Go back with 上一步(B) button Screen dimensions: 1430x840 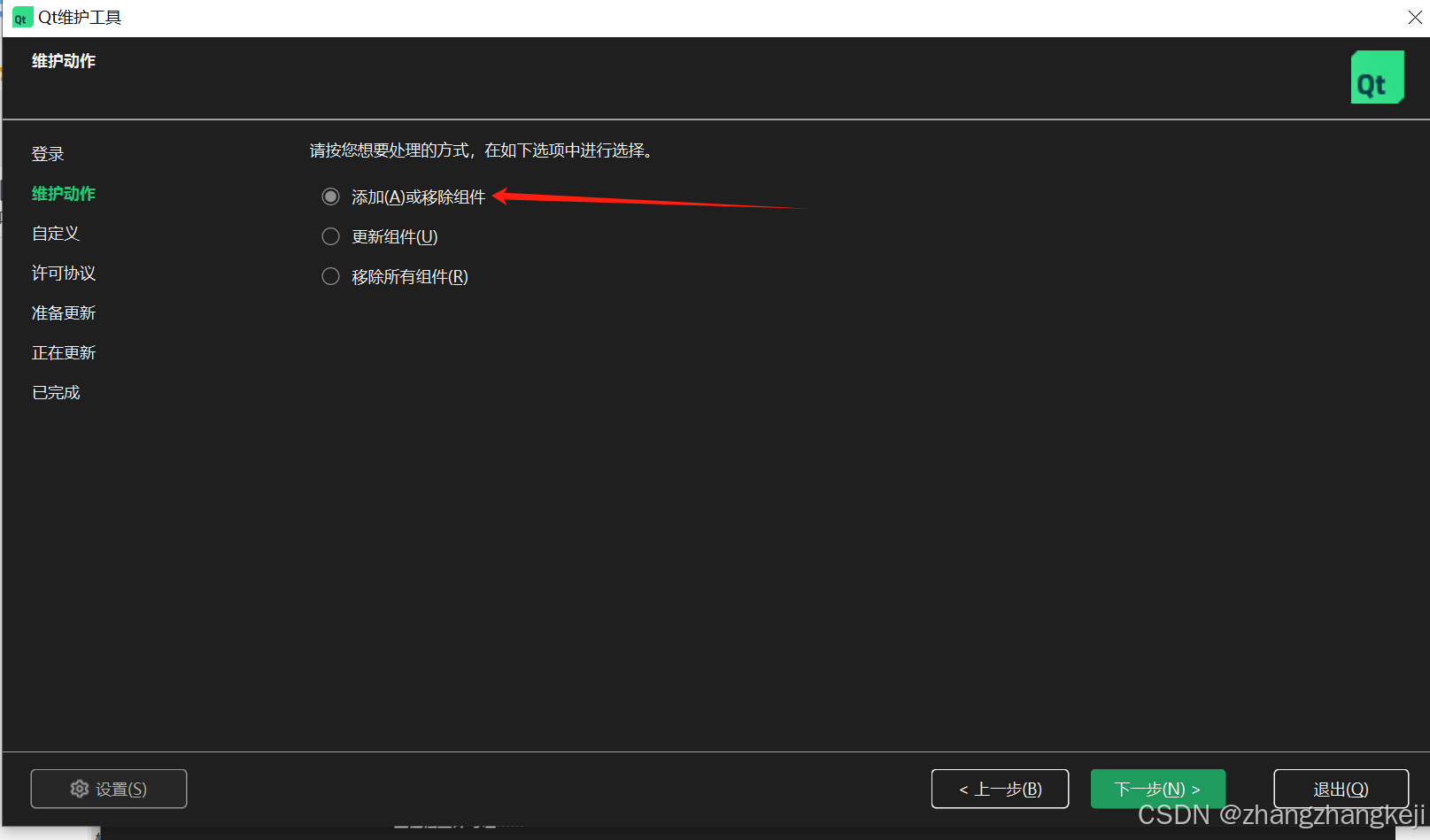point(1000,789)
